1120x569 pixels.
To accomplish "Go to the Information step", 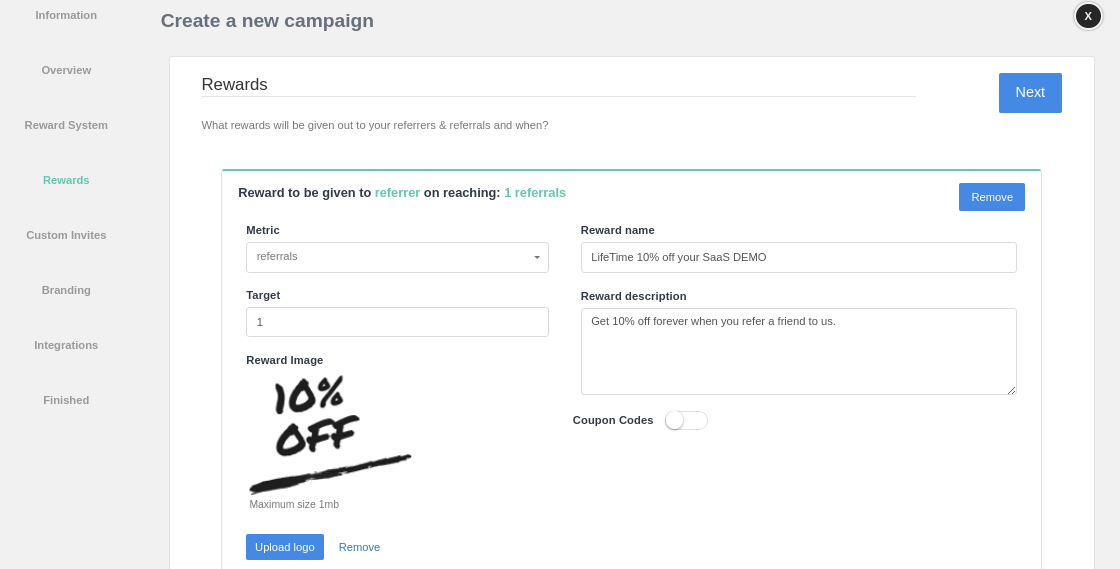I will click(66, 15).
